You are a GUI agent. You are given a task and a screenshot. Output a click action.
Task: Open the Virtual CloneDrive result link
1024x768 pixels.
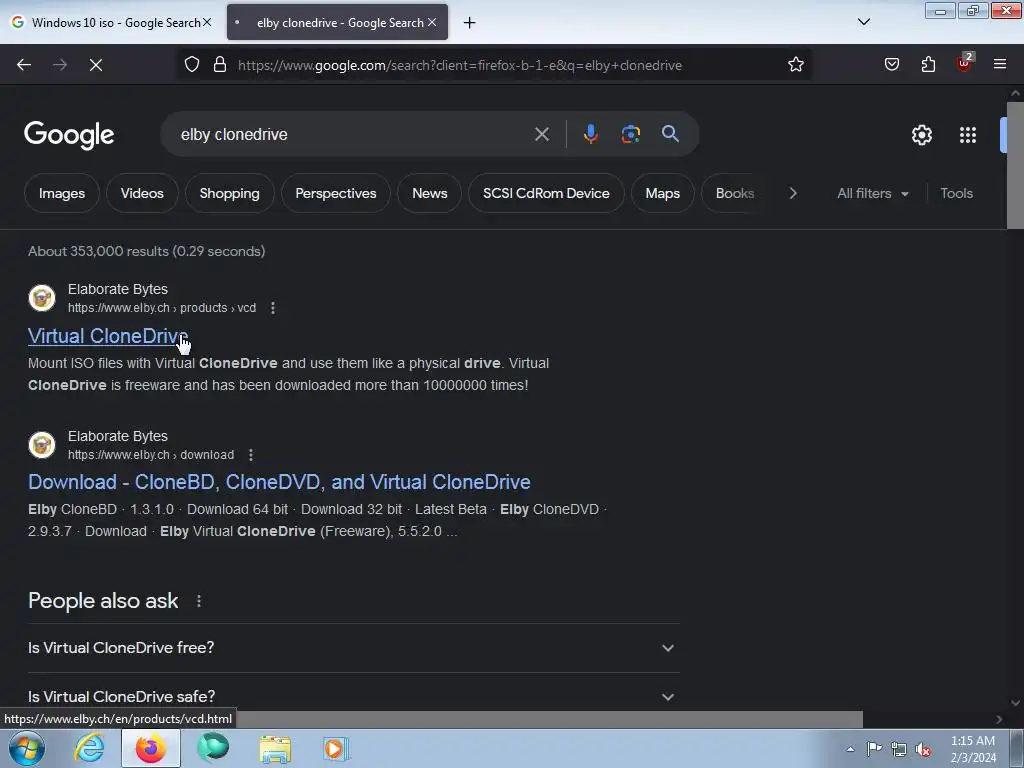(x=108, y=336)
